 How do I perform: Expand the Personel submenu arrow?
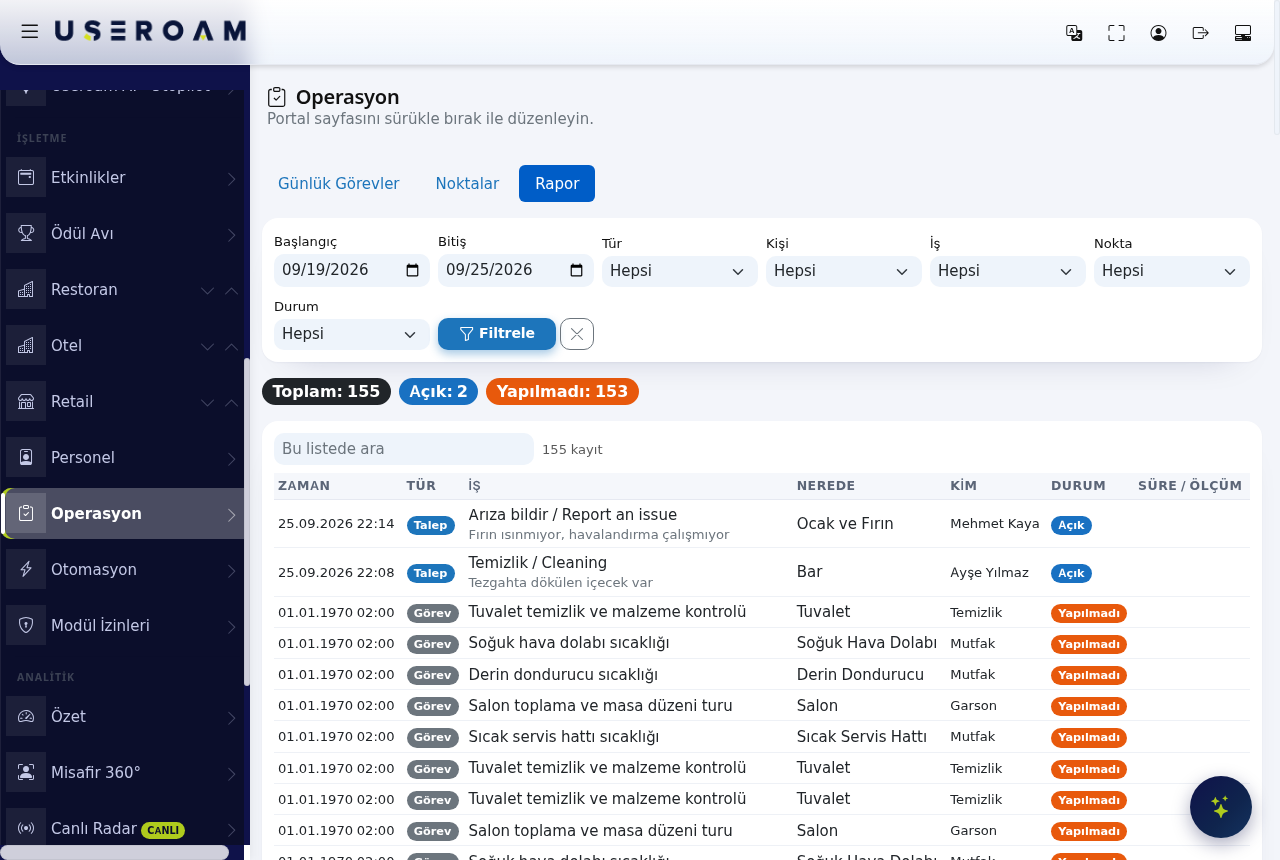coord(231,458)
